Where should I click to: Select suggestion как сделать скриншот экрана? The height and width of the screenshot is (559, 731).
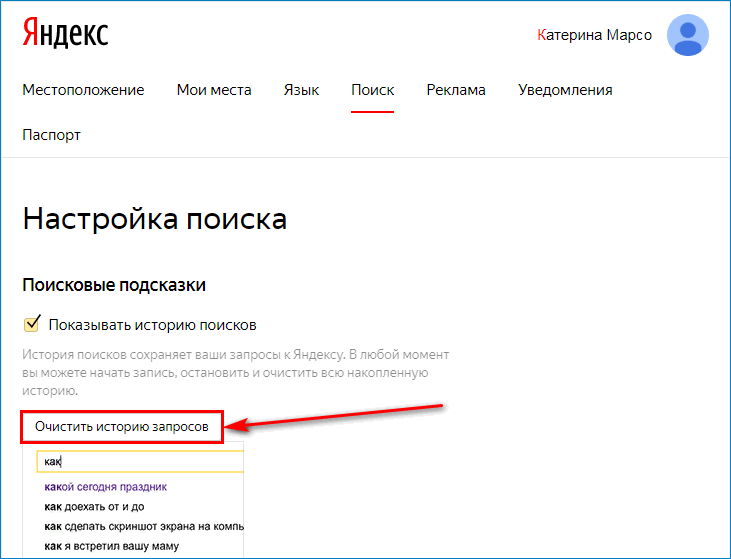click(144, 526)
